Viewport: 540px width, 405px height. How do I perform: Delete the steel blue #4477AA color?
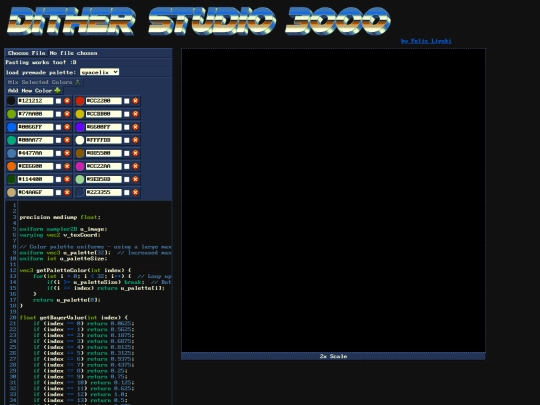pos(67,153)
